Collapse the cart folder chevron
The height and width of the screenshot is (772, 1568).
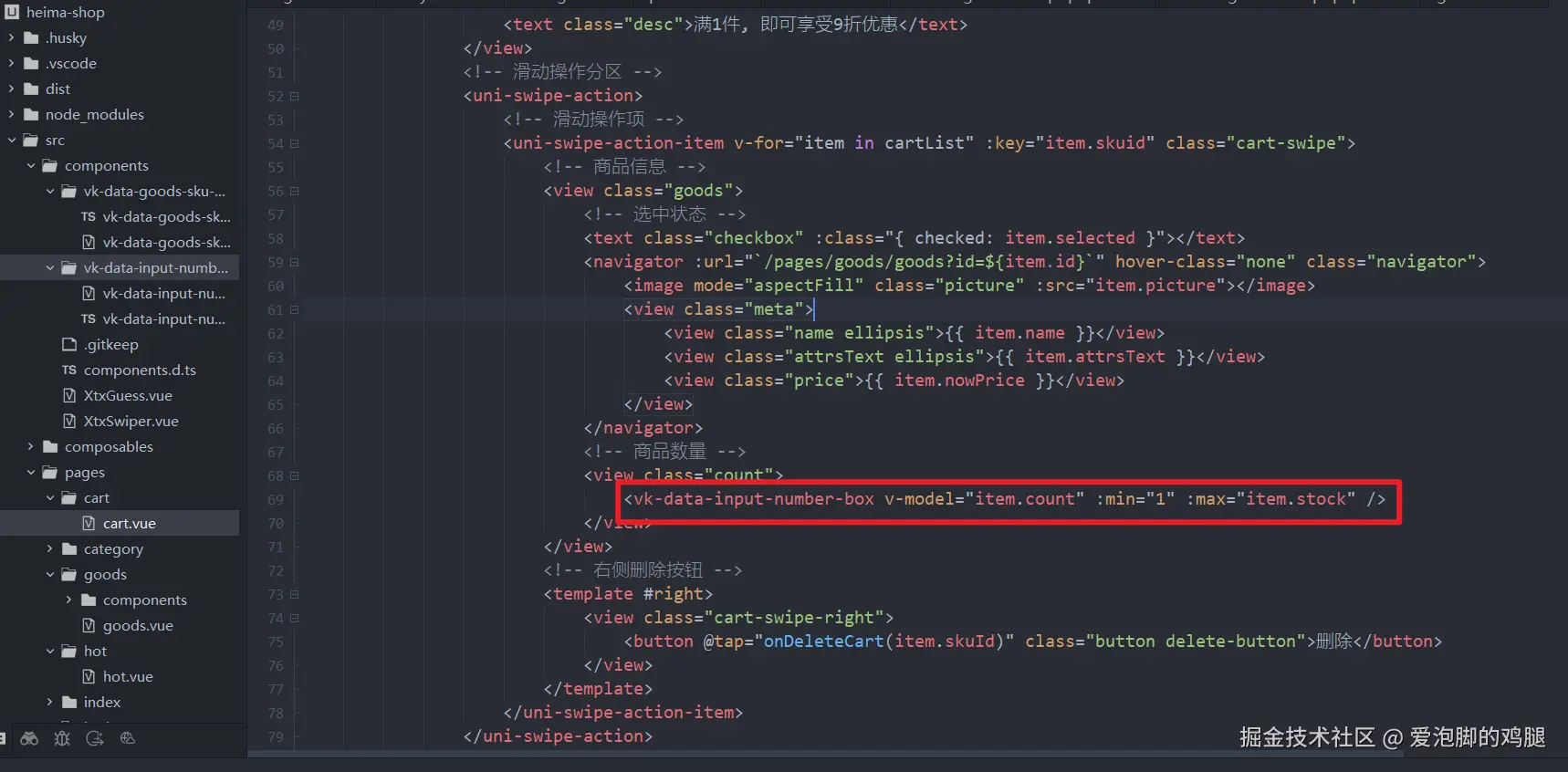(49, 497)
